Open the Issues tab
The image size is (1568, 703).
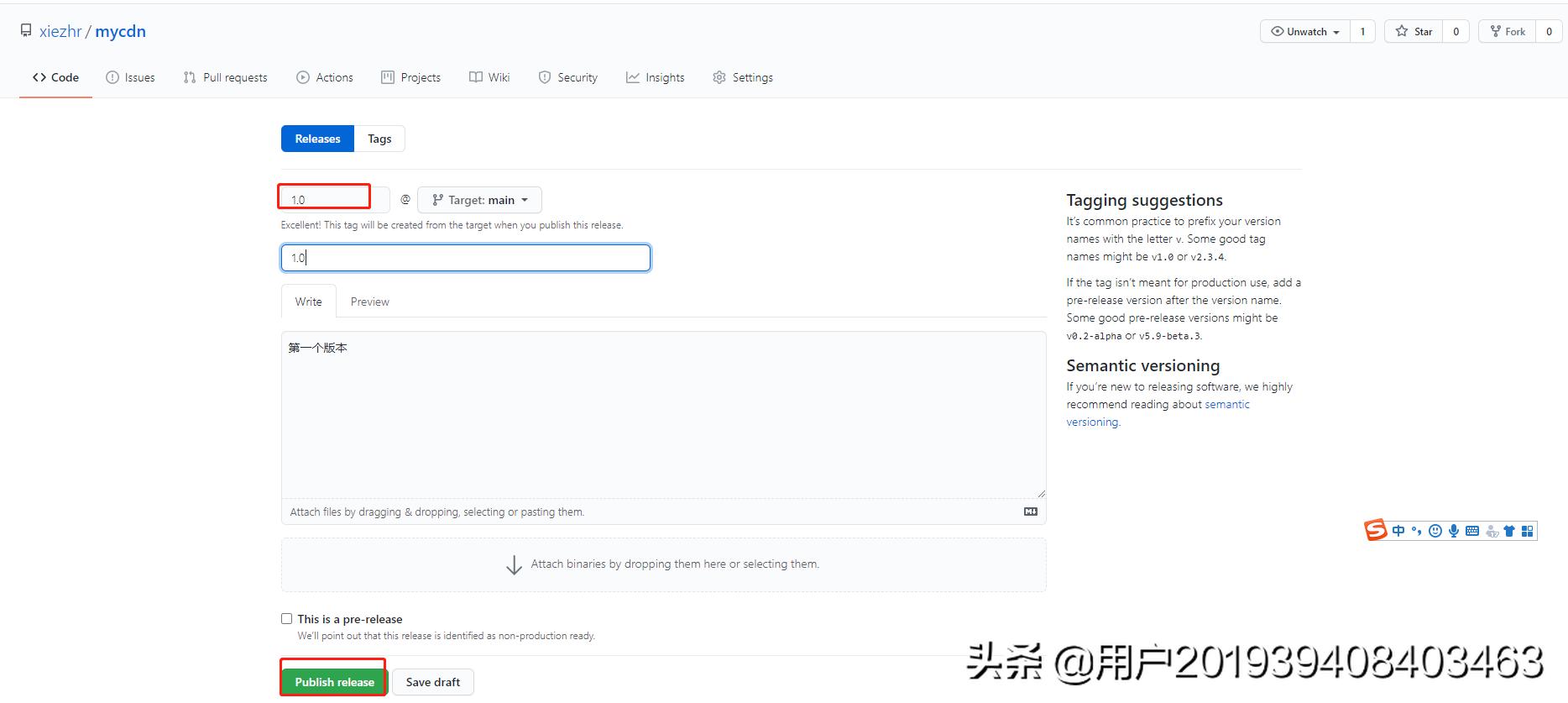tap(130, 77)
